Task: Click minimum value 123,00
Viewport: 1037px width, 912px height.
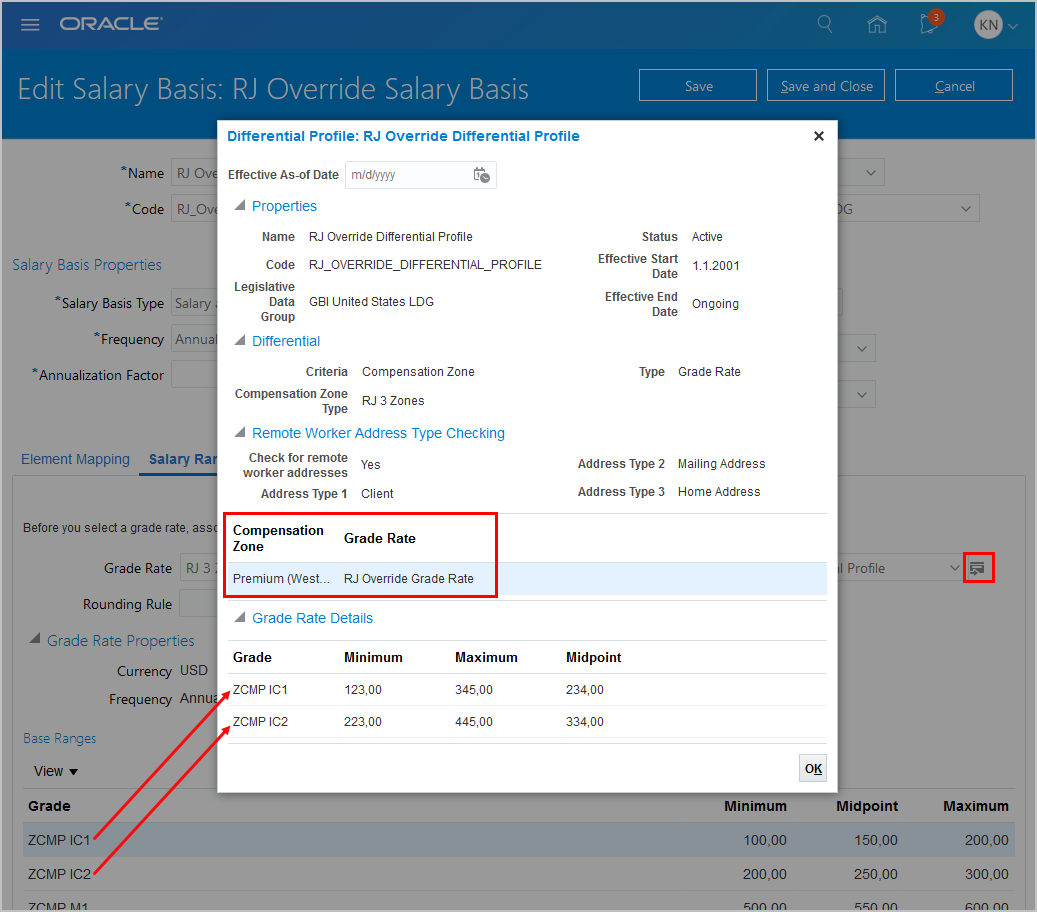Action: click(x=362, y=690)
